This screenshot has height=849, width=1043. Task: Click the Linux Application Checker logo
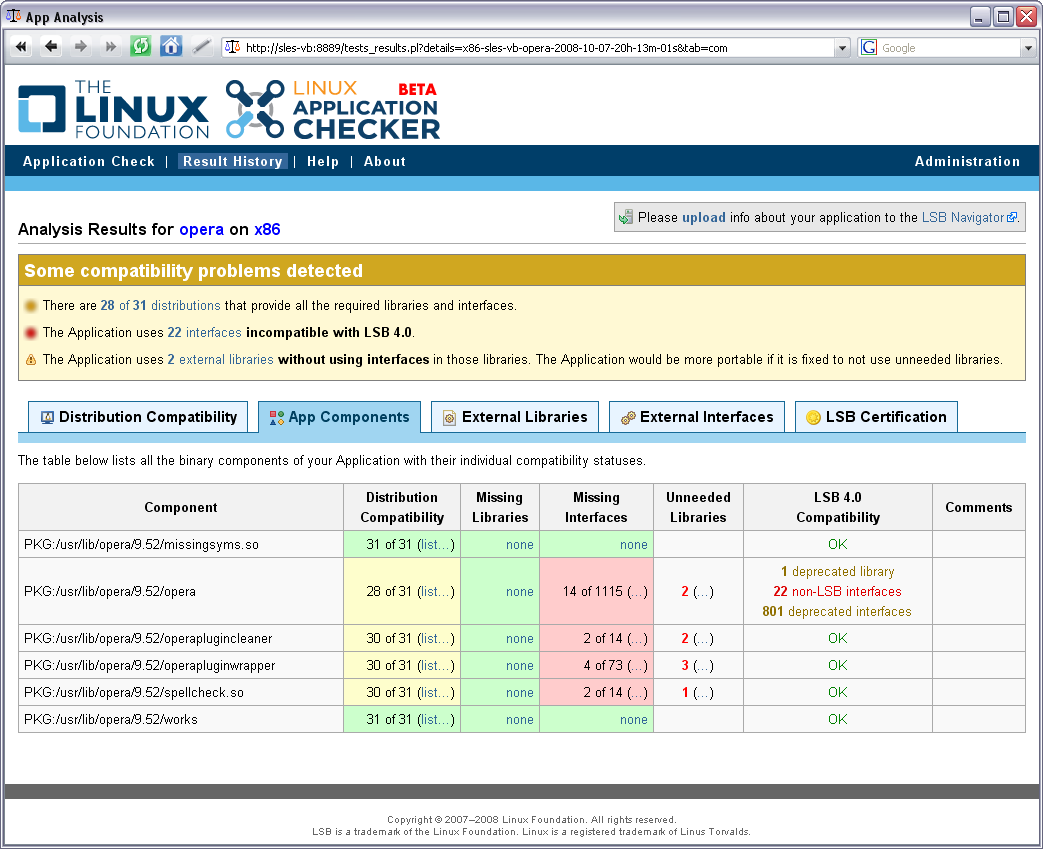pyautogui.click(x=333, y=109)
